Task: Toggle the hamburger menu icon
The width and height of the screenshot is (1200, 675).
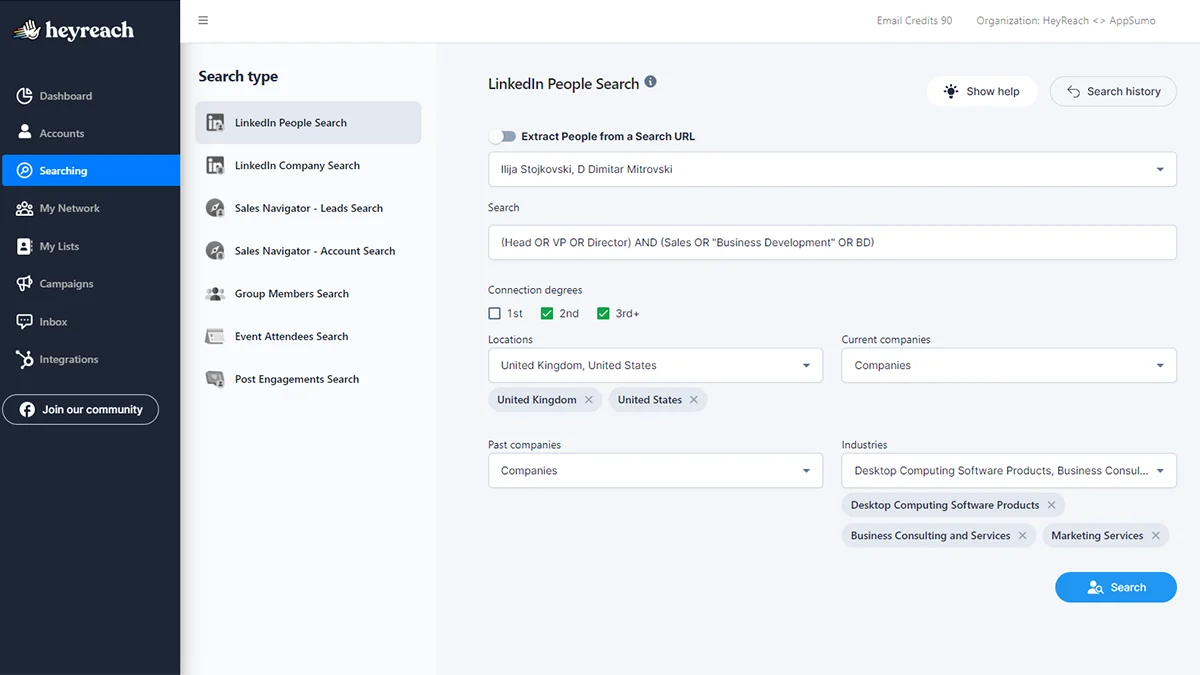Action: pos(203,20)
